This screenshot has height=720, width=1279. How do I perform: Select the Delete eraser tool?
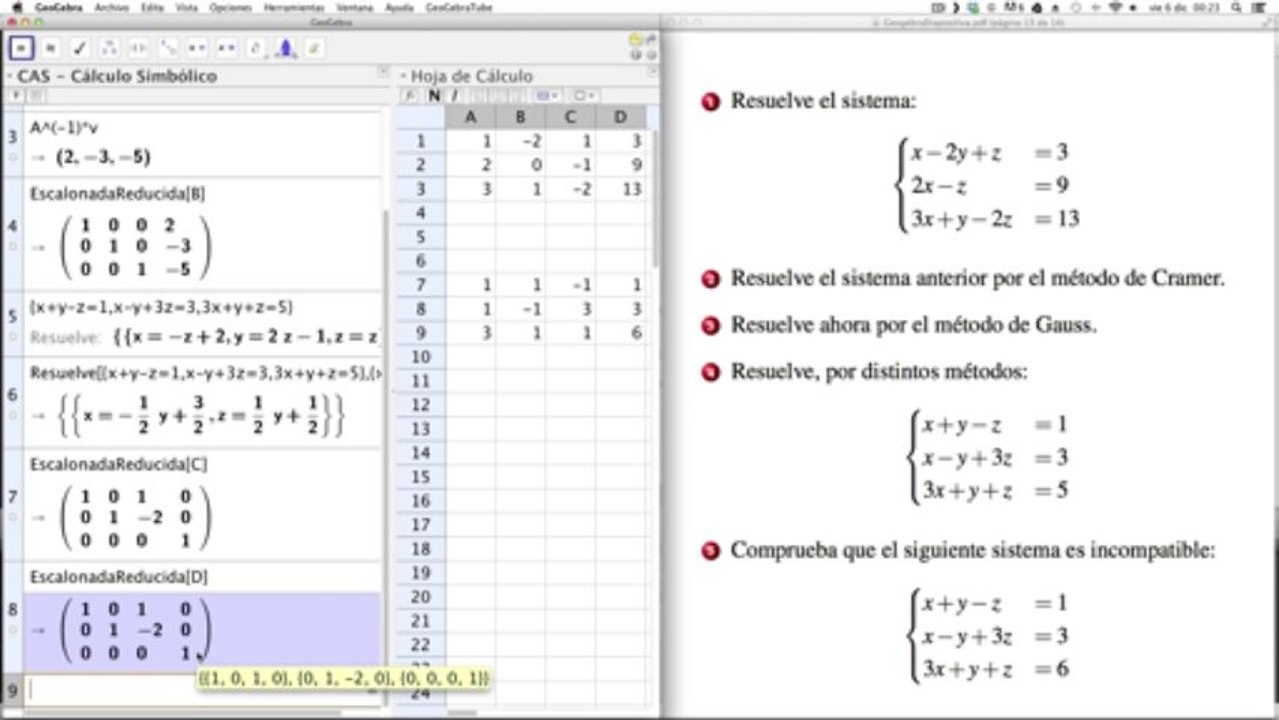315,48
